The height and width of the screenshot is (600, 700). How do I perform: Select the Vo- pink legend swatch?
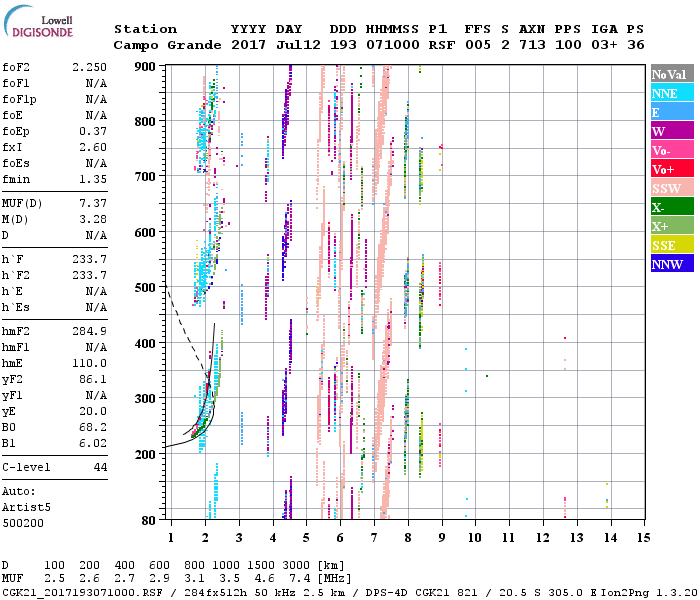(x=672, y=150)
